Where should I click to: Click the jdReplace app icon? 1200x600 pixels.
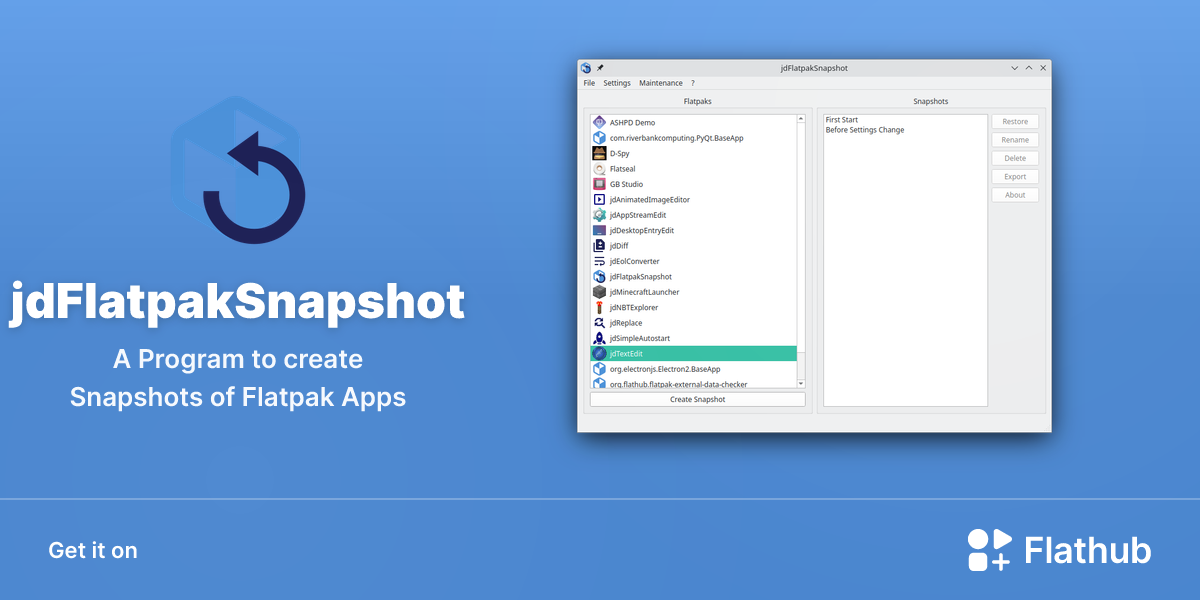599,323
